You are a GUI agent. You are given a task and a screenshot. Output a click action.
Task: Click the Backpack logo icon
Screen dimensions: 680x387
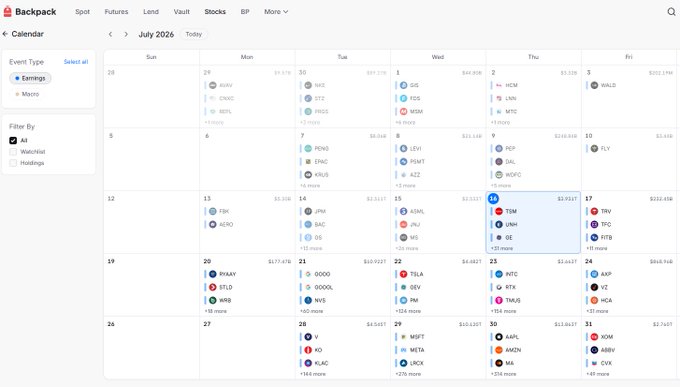(x=7, y=11)
